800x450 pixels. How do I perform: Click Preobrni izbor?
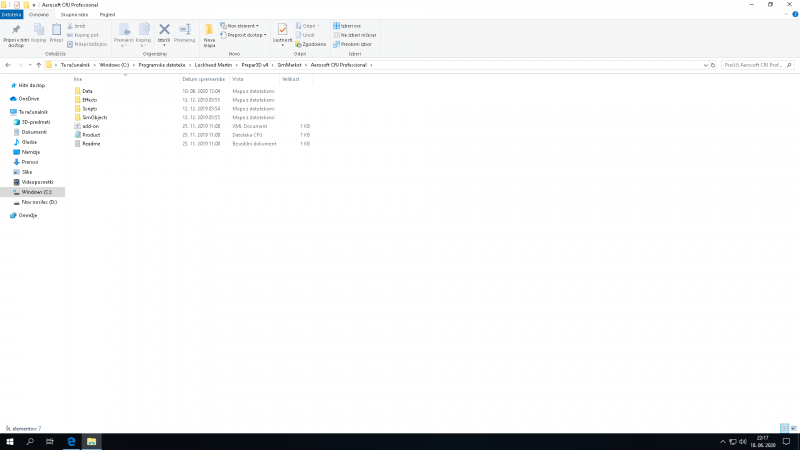tap(353, 44)
